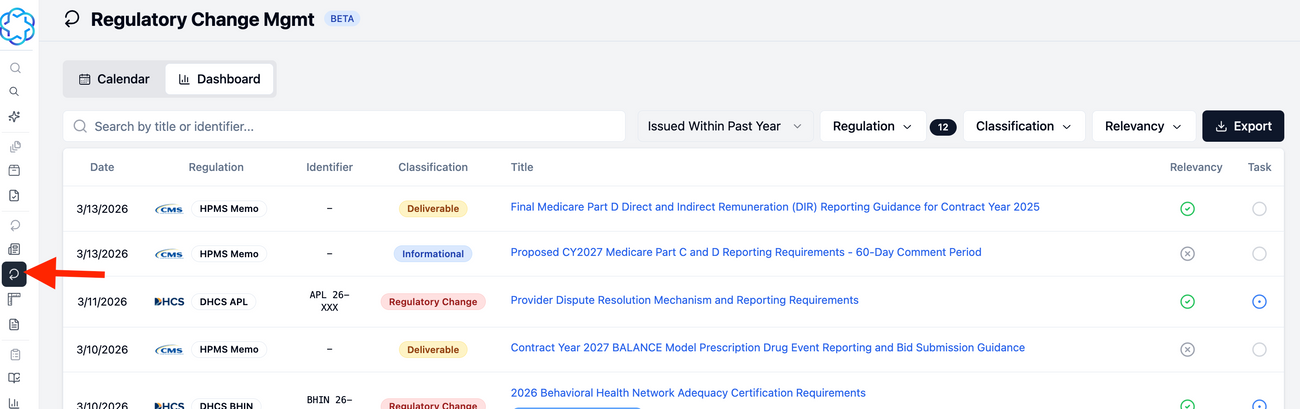Click the Regulatory Change Mgmt page title
This screenshot has height=409, width=1300.
[203, 19]
